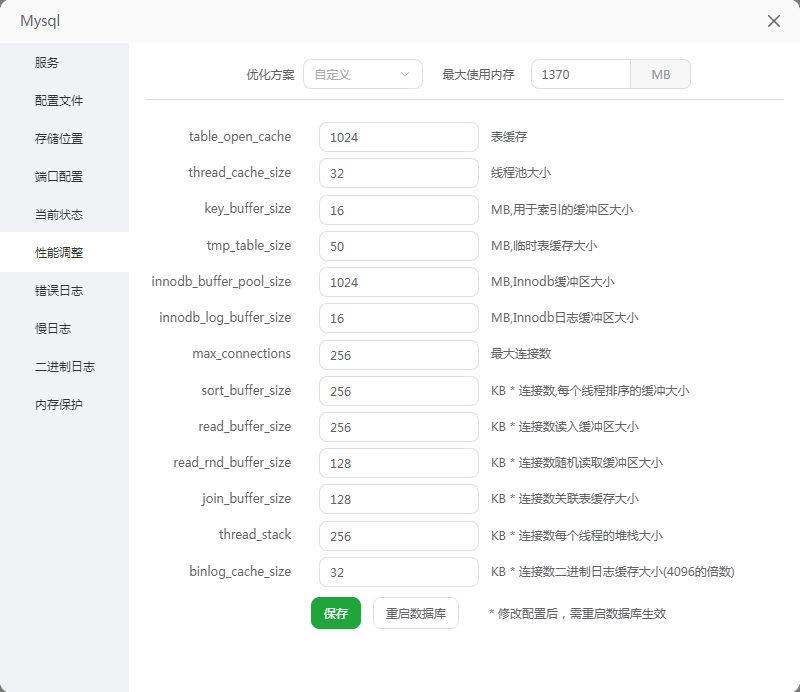Click the 保存 button

pos(335,613)
